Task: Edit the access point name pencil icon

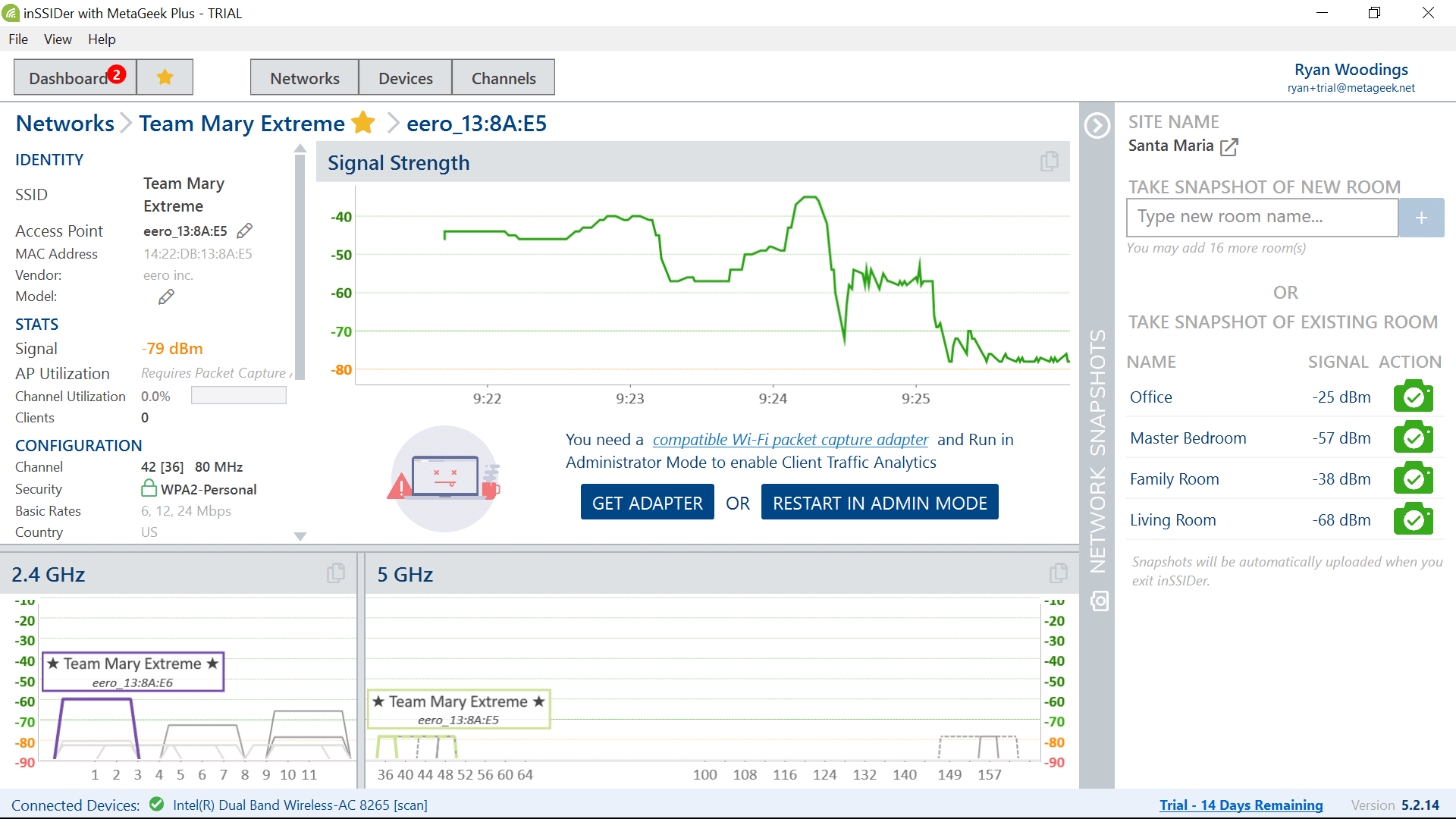Action: (x=244, y=231)
